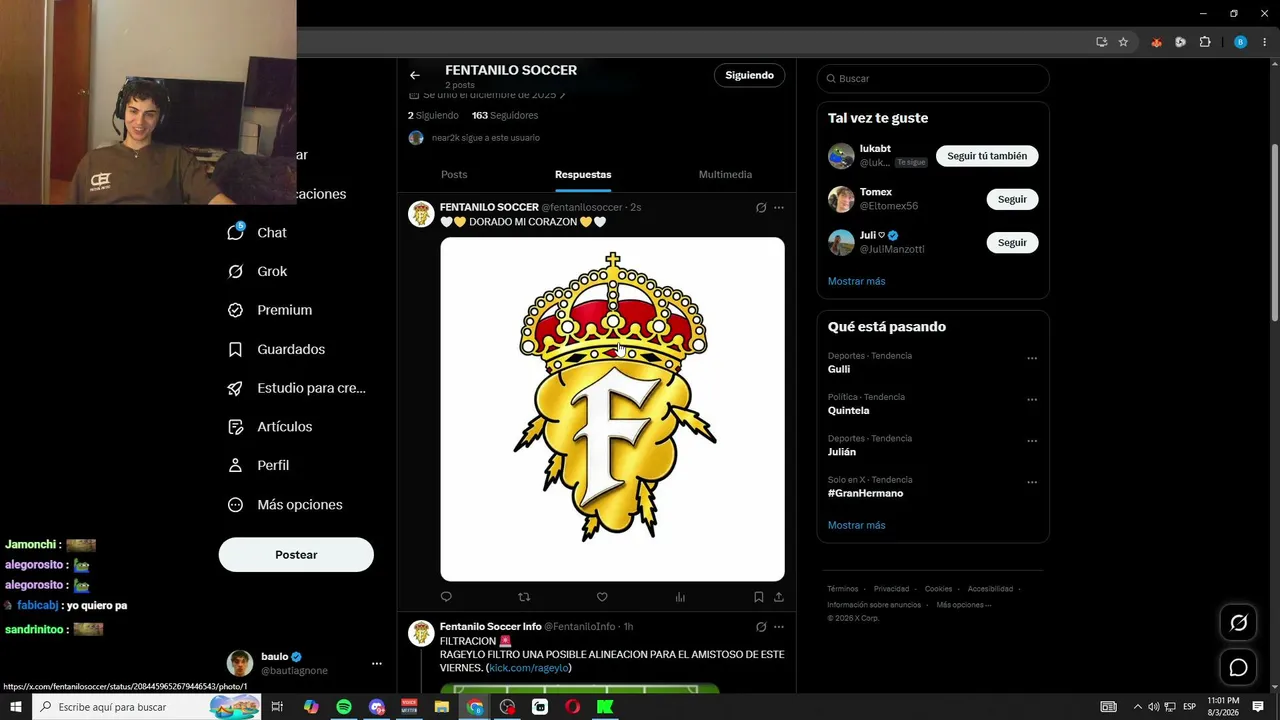The image size is (1280, 720).
Task: Open Estudio para creadores rocket icon
Action: pos(236,388)
